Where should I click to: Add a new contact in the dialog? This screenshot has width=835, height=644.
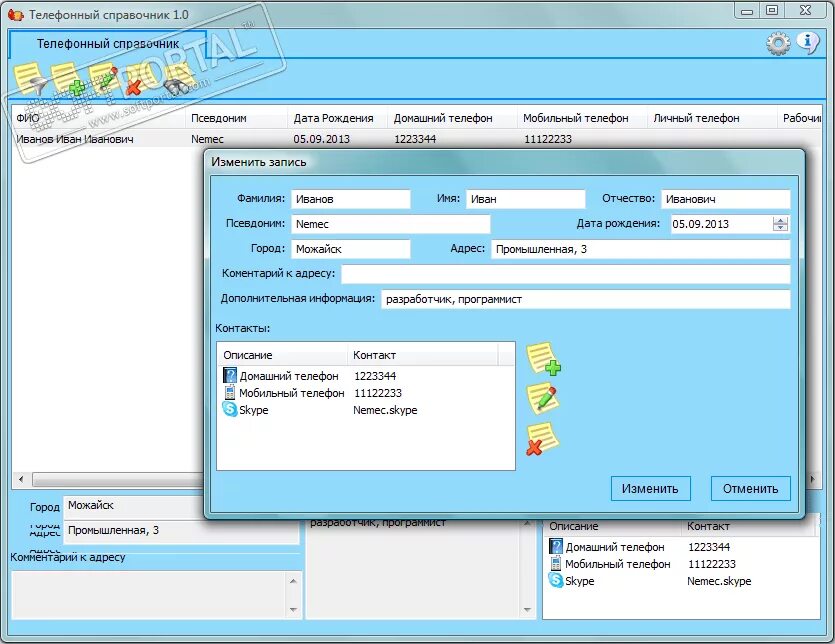(x=543, y=360)
